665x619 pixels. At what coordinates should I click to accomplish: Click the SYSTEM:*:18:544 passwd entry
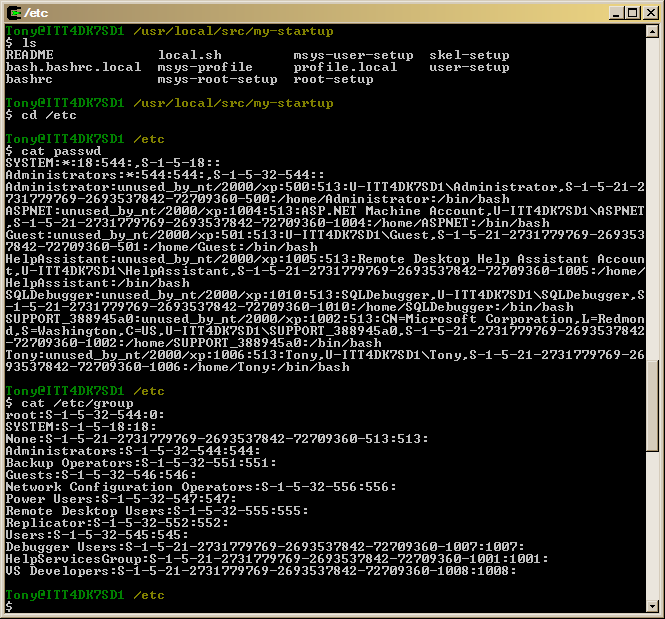coord(113,163)
